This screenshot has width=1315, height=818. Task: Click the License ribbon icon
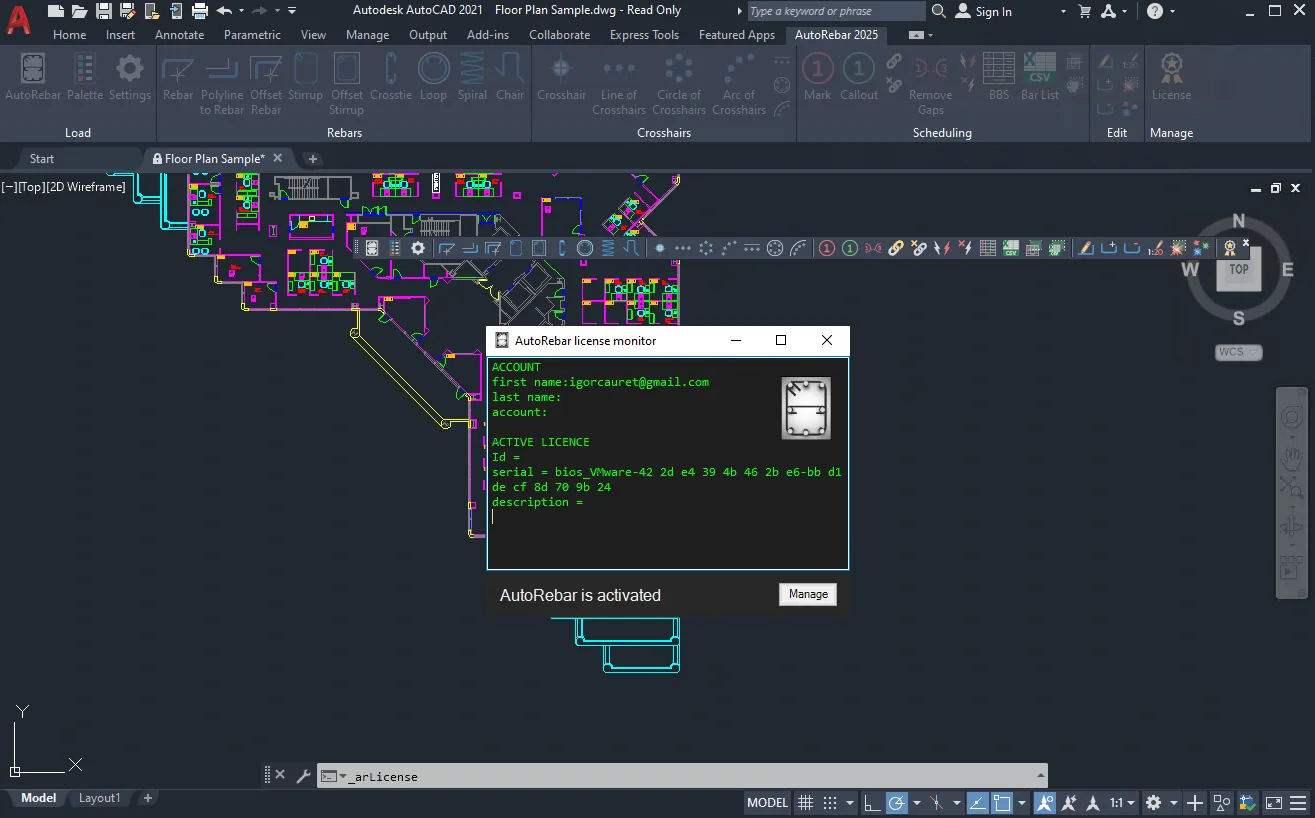click(1171, 77)
